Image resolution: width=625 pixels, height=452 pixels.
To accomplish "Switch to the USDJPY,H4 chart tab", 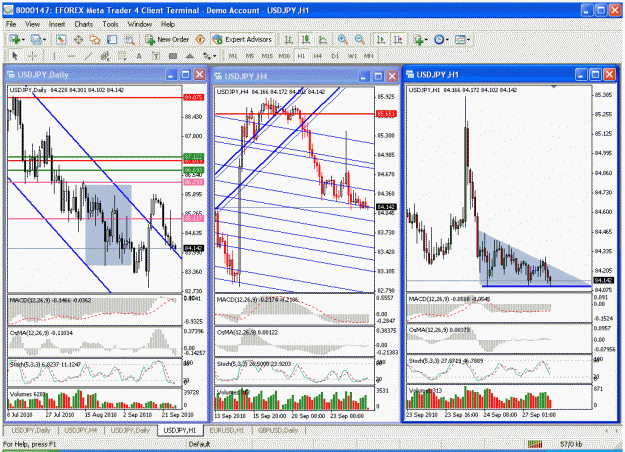I will (x=81, y=430).
